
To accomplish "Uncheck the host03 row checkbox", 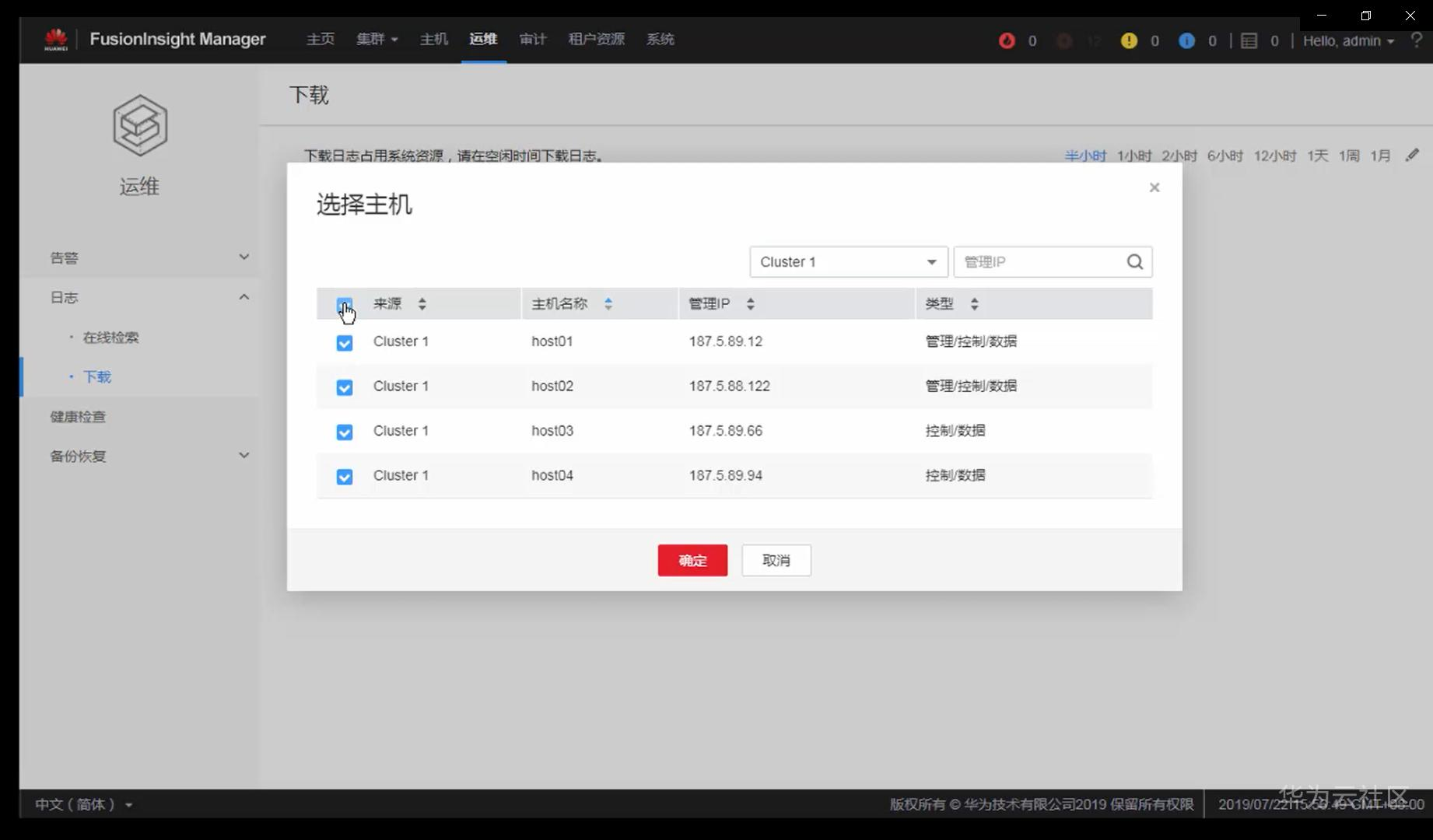I will tap(345, 432).
